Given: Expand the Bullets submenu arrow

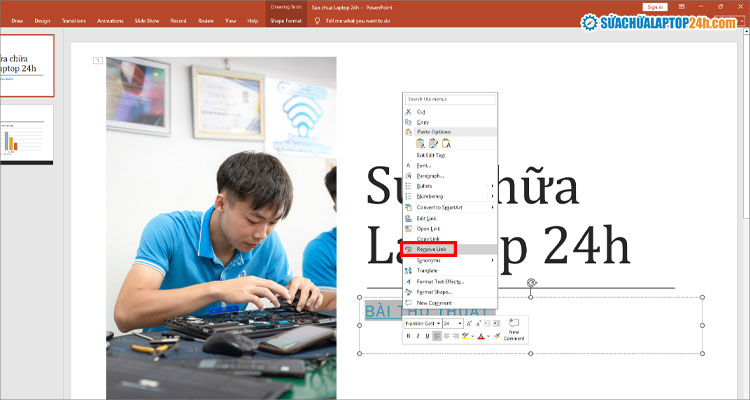Looking at the screenshot, I should click(x=492, y=186).
